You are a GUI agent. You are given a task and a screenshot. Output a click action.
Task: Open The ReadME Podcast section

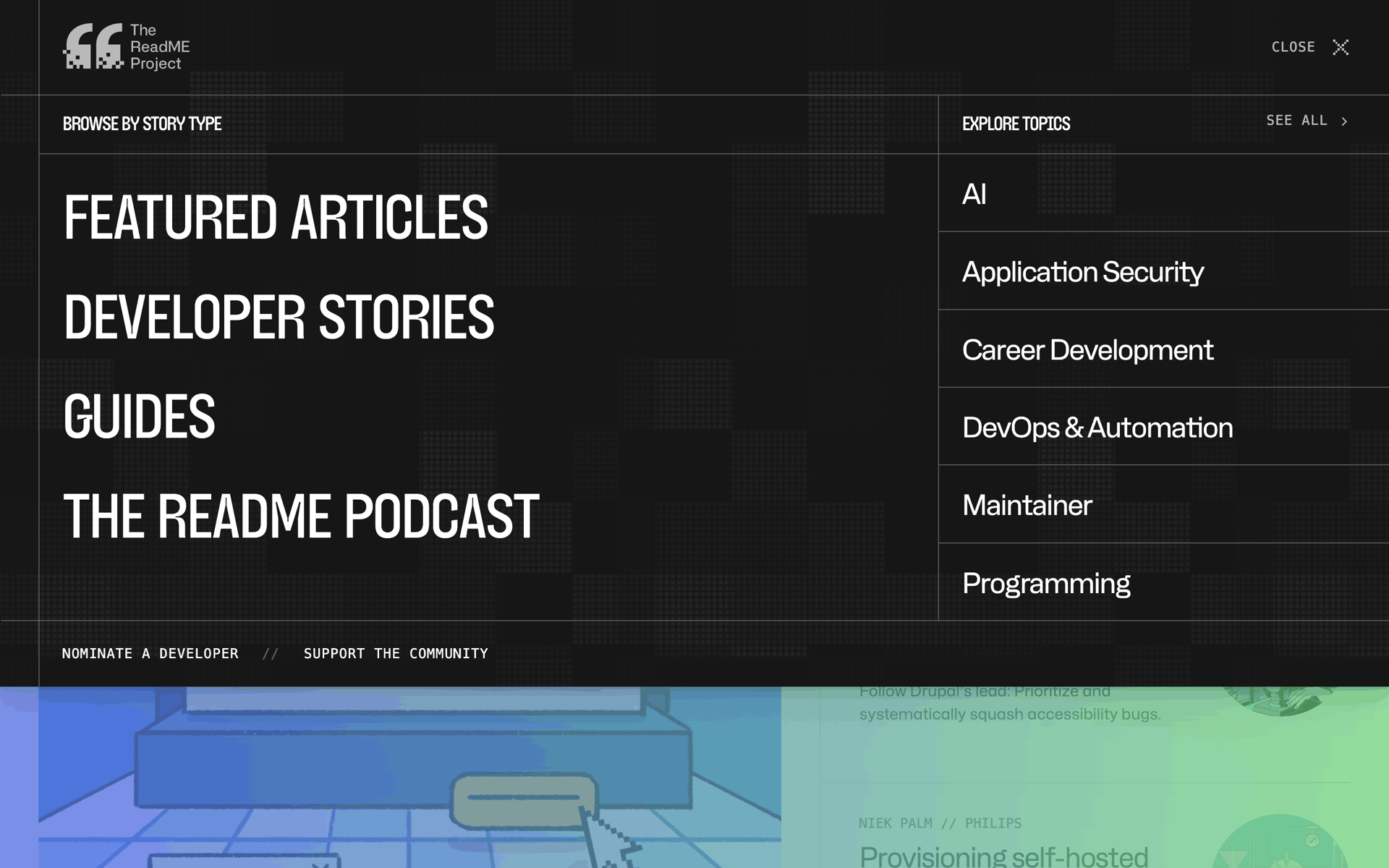(x=301, y=516)
